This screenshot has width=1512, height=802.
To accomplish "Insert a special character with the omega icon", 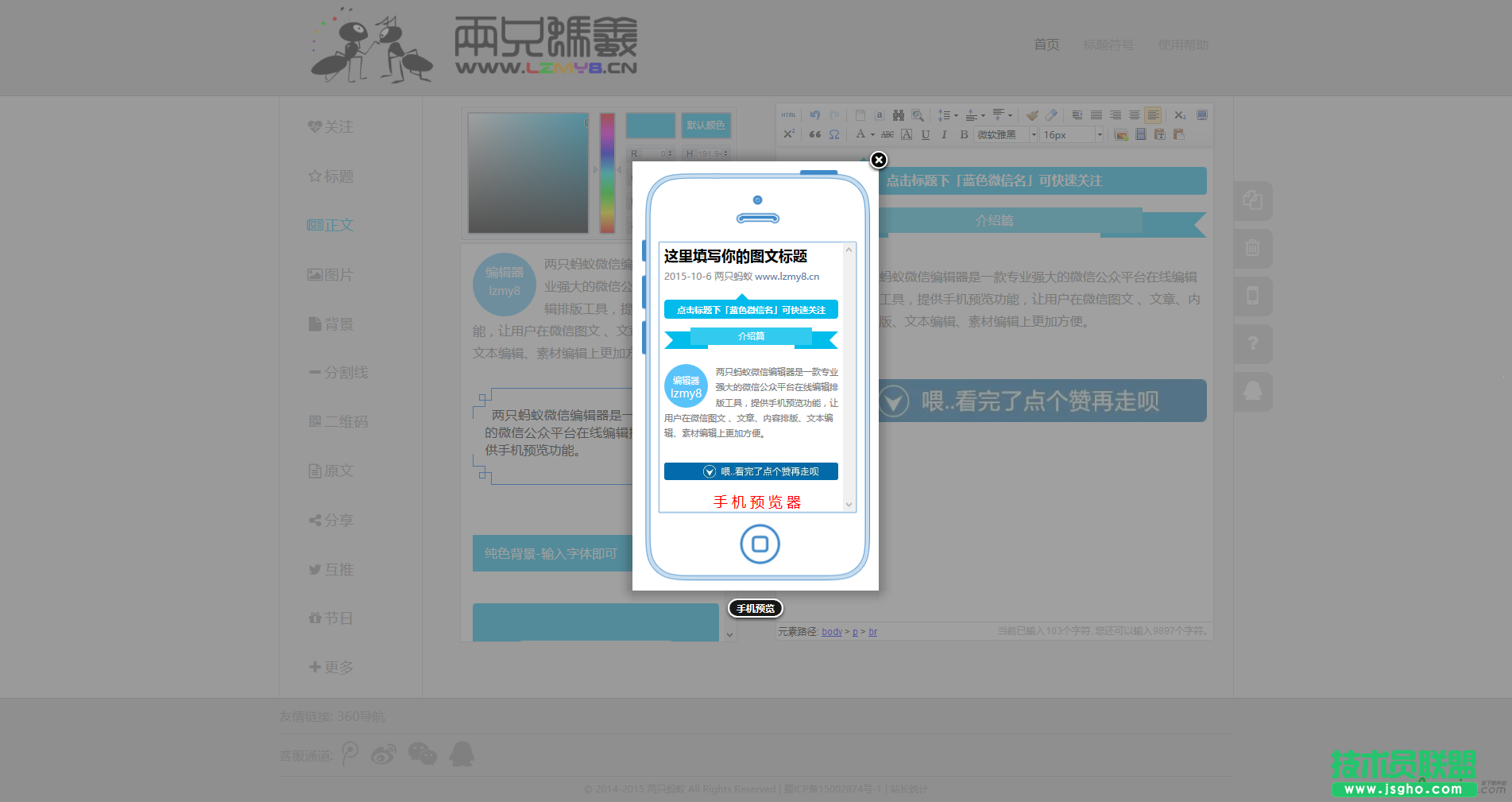I will tap(833, 134).
